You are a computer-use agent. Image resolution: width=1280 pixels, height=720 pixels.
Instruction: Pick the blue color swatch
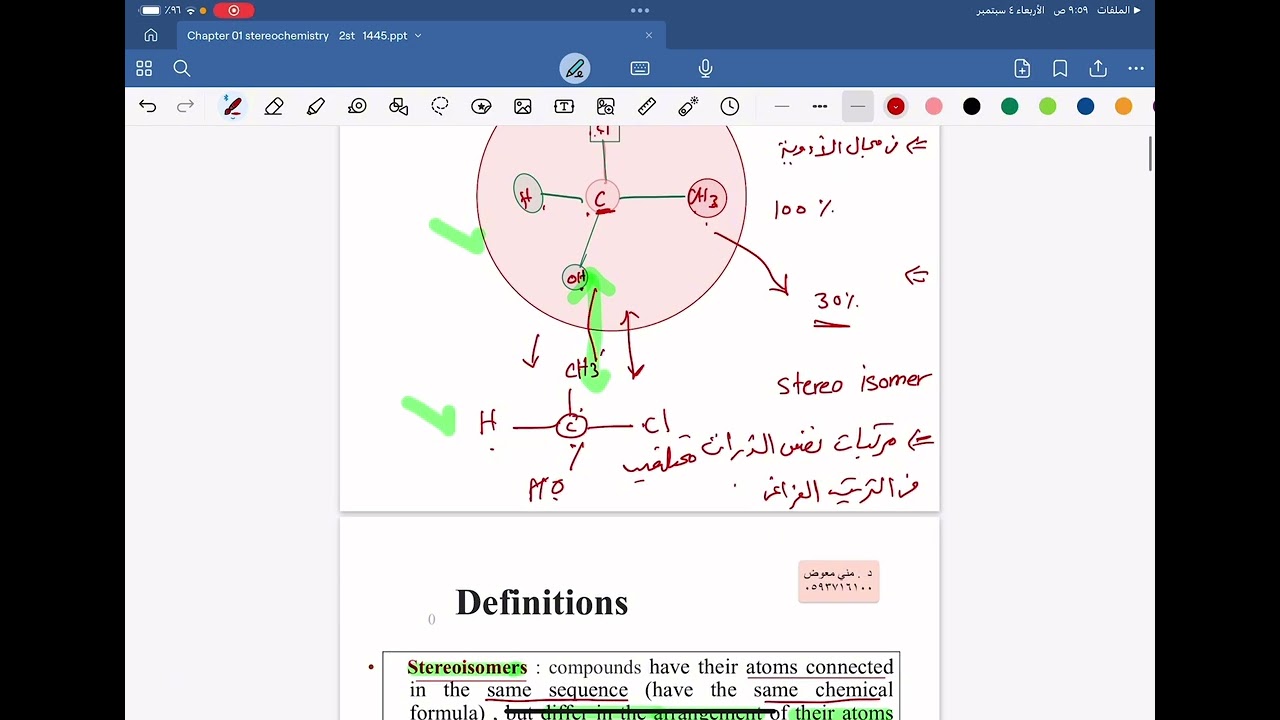click(1086, 106)
